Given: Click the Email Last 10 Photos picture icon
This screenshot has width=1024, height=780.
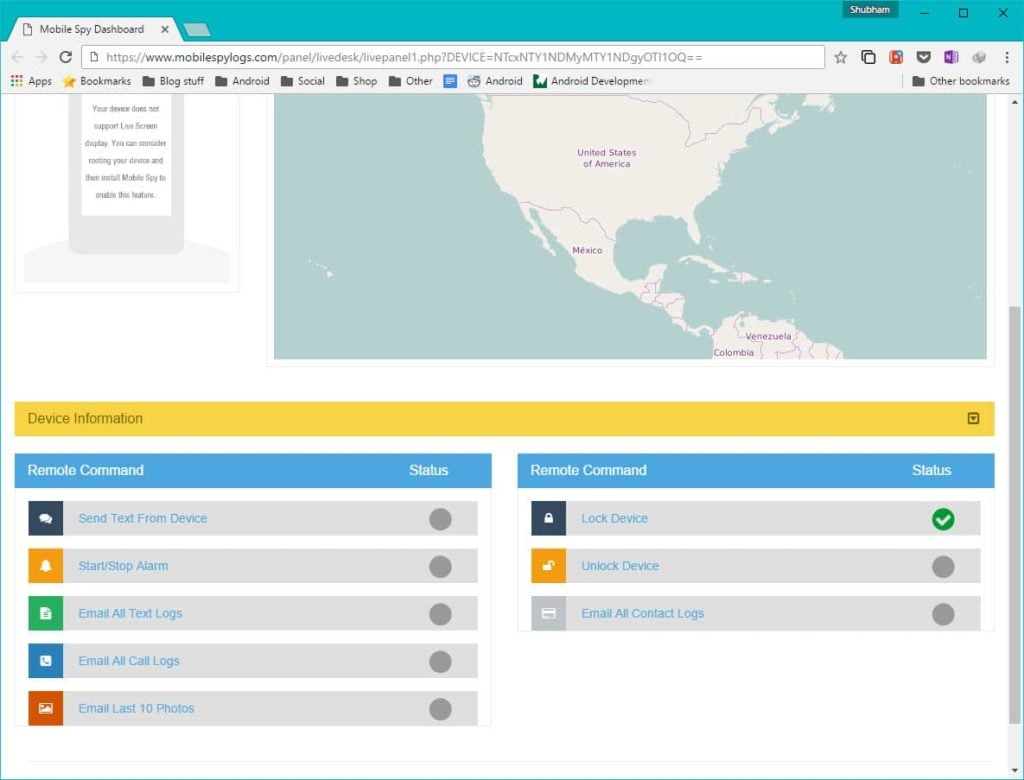Looking at the screenshot, I should pyautogui.click(x=46, y=708).
